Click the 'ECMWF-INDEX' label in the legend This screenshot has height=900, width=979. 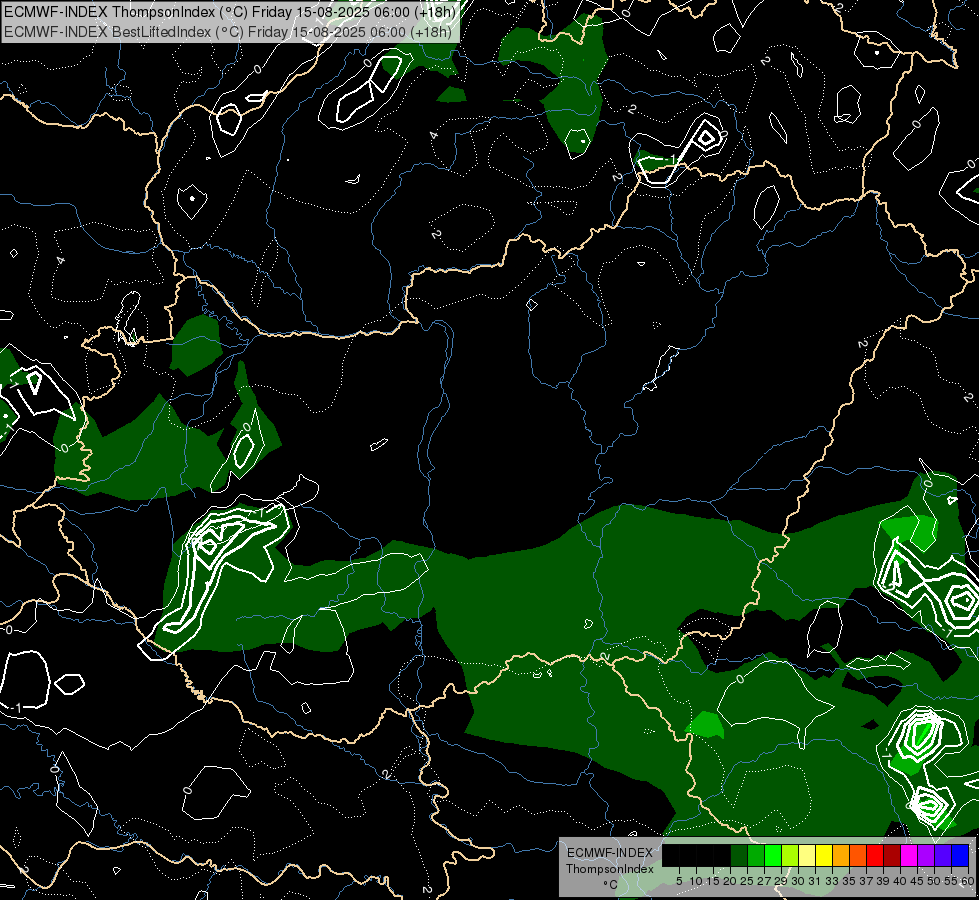610,853
